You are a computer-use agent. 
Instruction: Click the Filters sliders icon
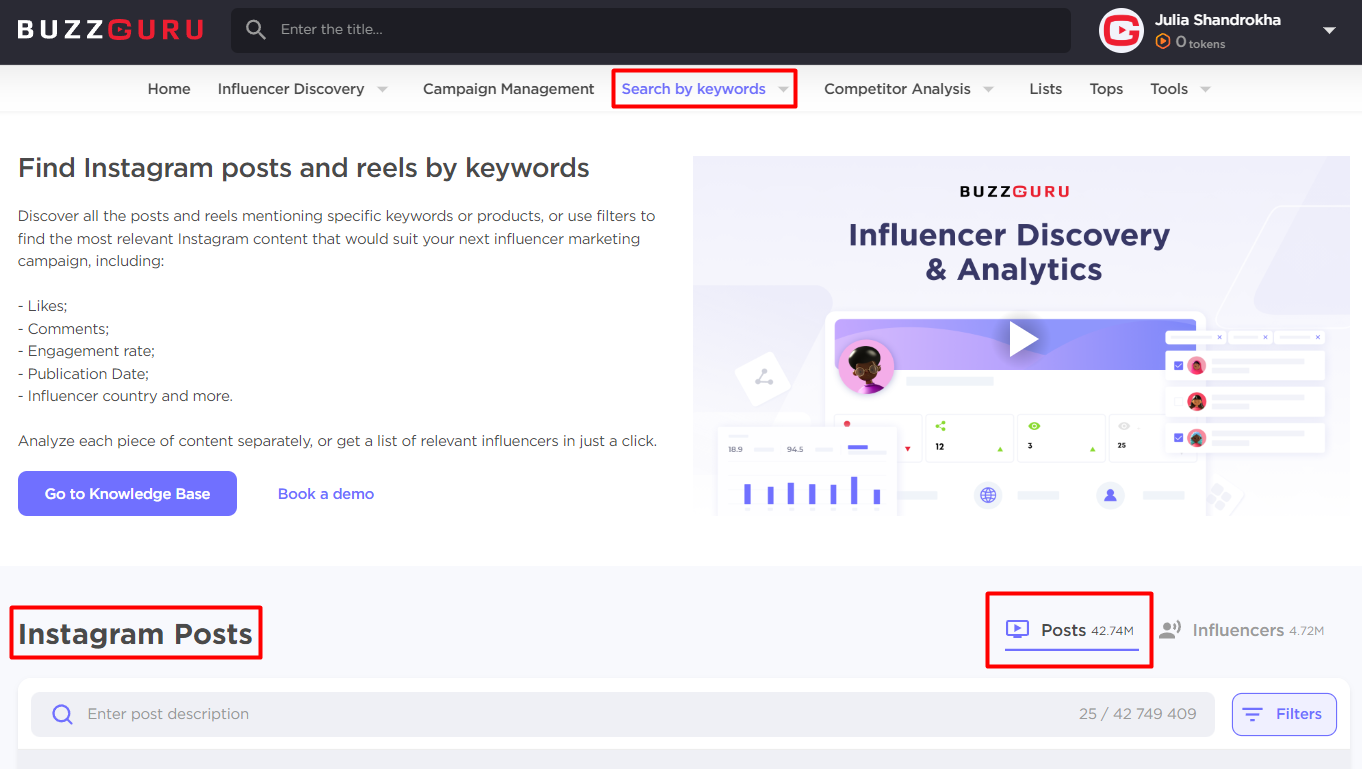[x=1252, y=714]
